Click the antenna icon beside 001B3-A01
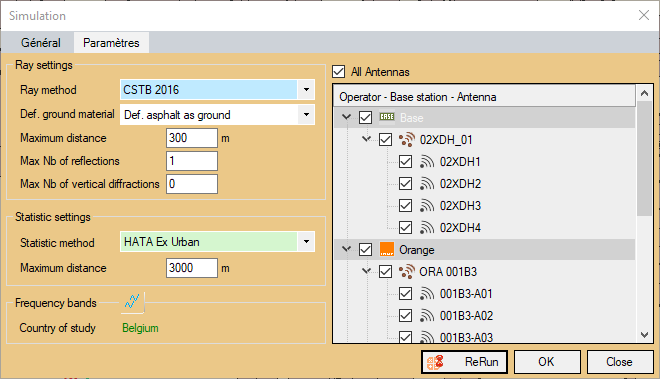Viewport: 660px width, 379px height. pos(427,294)
